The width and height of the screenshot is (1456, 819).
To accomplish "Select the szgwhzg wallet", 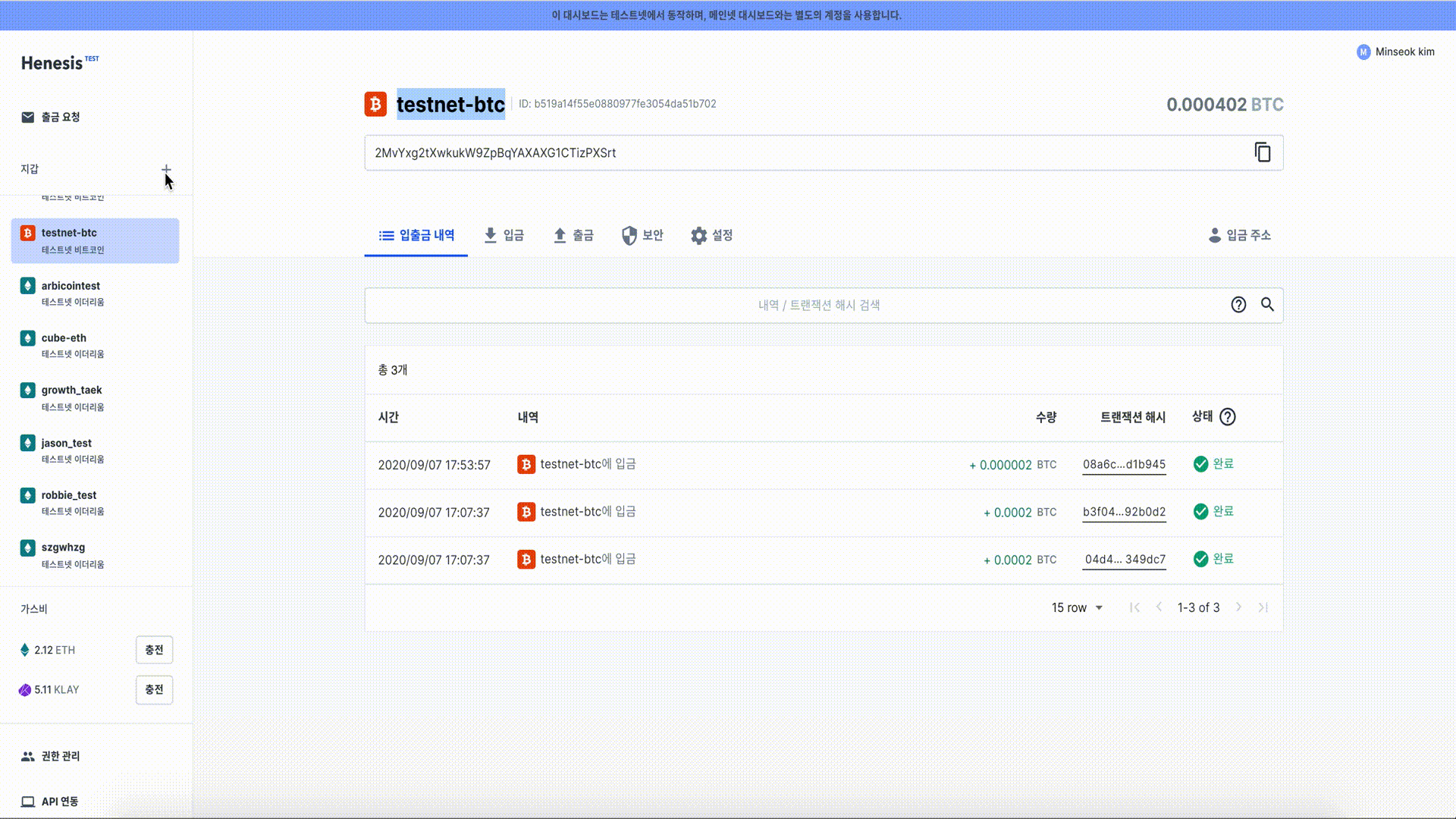I will coord(95,555).
